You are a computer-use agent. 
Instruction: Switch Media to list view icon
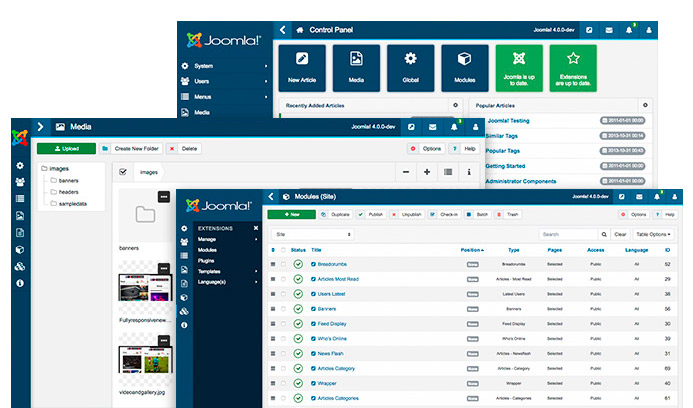pyautogui.click(x=448, y=172)
